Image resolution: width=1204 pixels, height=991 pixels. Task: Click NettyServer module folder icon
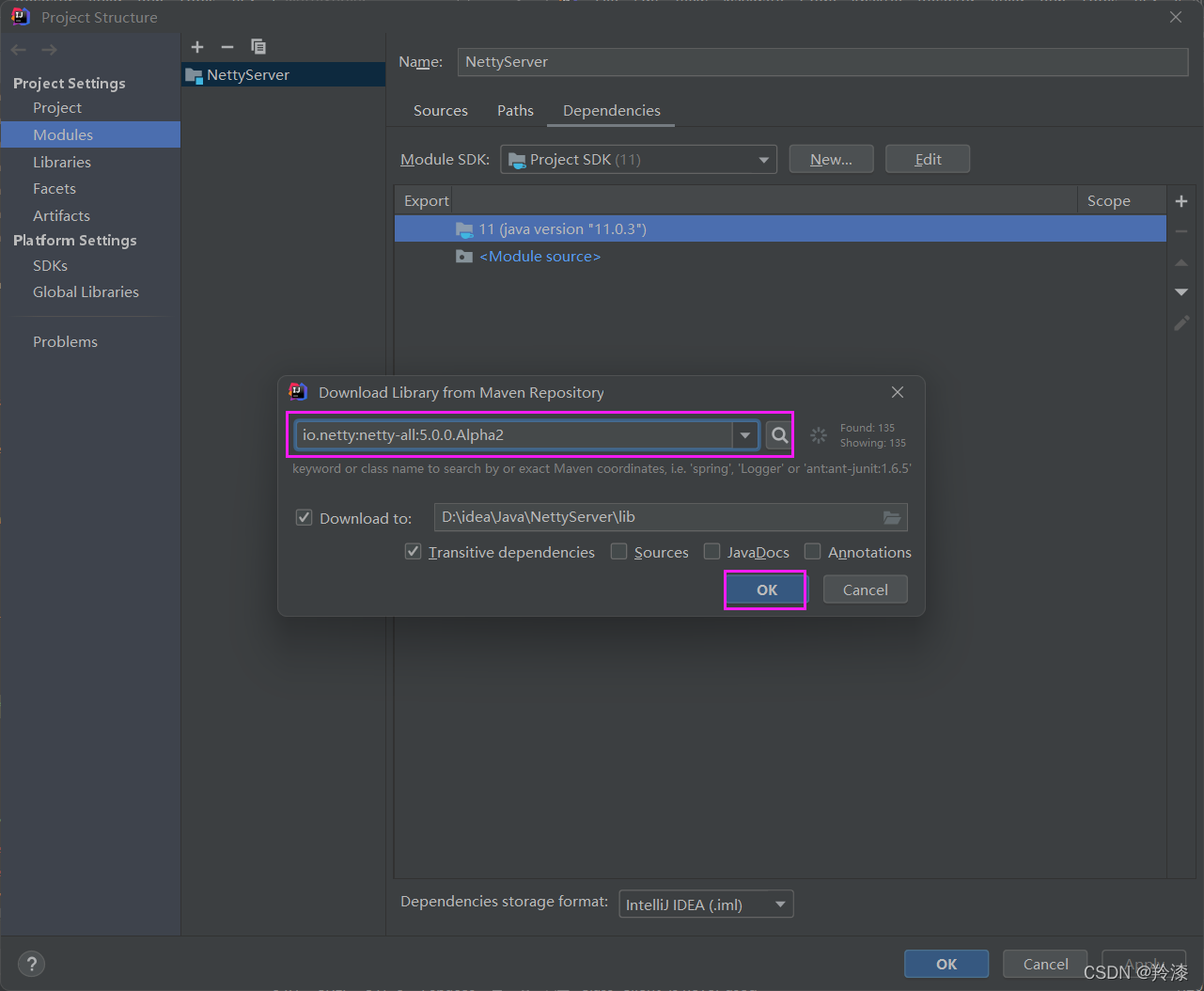pos(194,75)
